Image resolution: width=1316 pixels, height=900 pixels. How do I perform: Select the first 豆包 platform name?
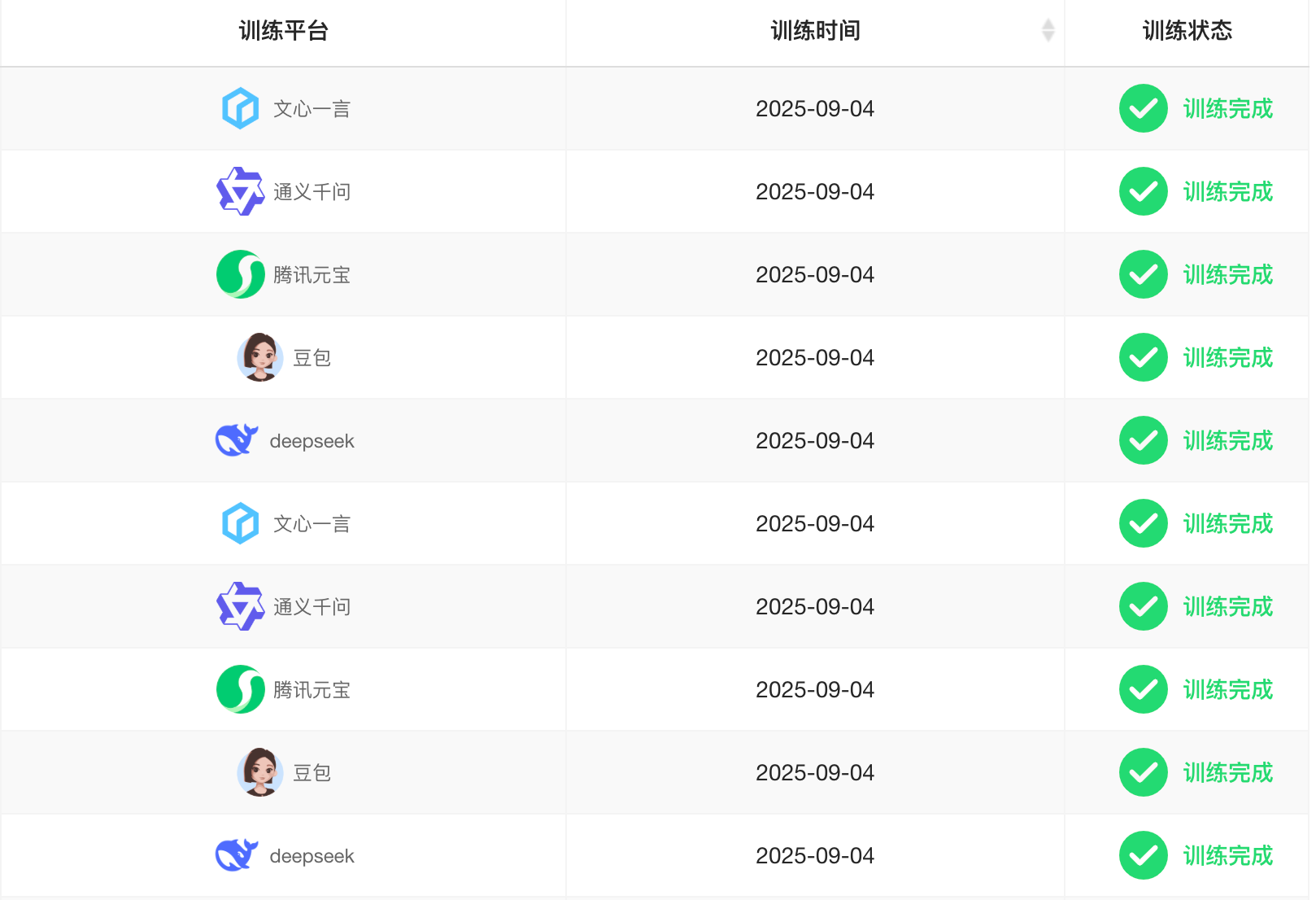pos(312,358)
